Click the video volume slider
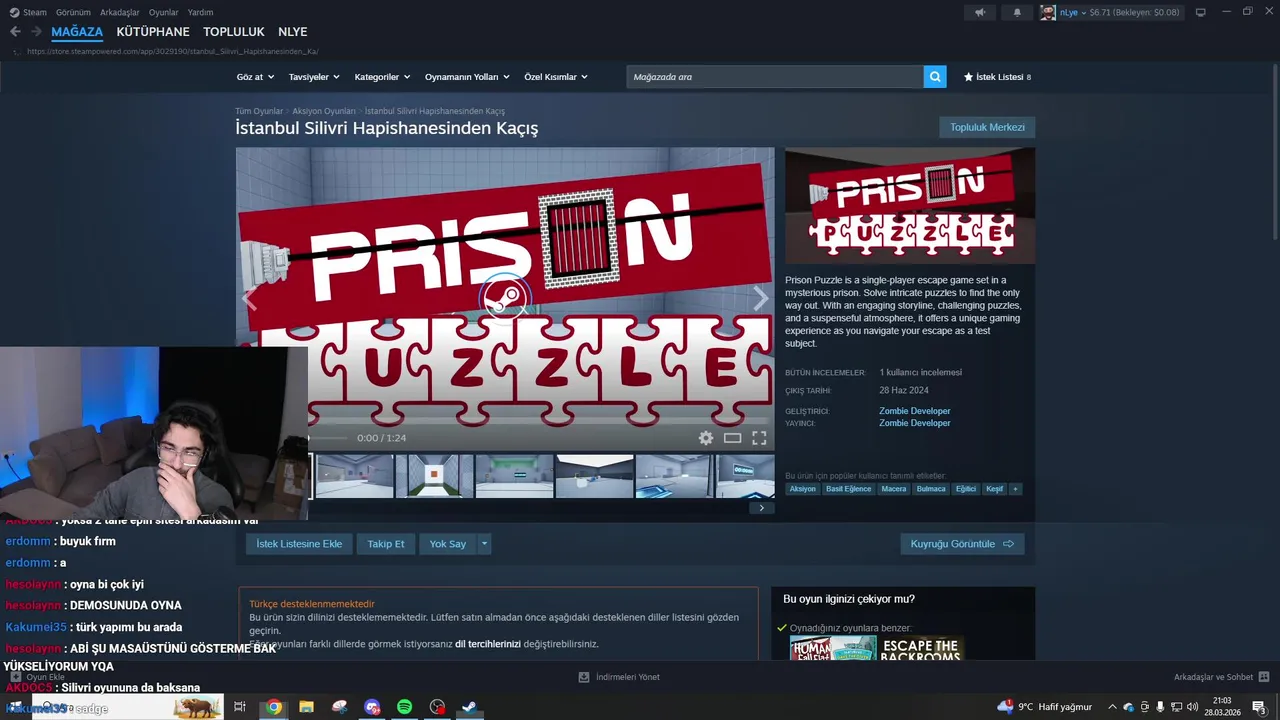This screenshot has height=720, width=1280. 328,438
